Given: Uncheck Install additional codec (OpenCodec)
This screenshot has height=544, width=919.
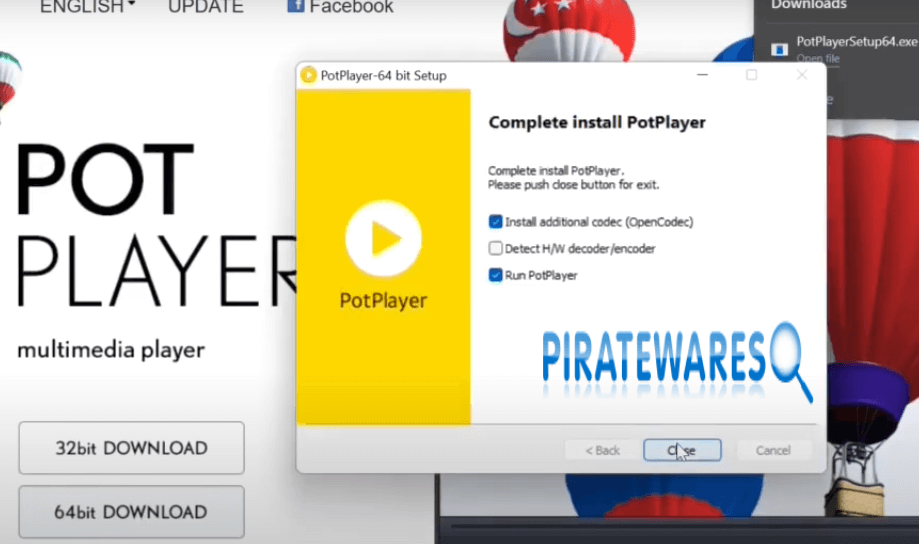Looking at the screenshot, I should coord(496,222).
